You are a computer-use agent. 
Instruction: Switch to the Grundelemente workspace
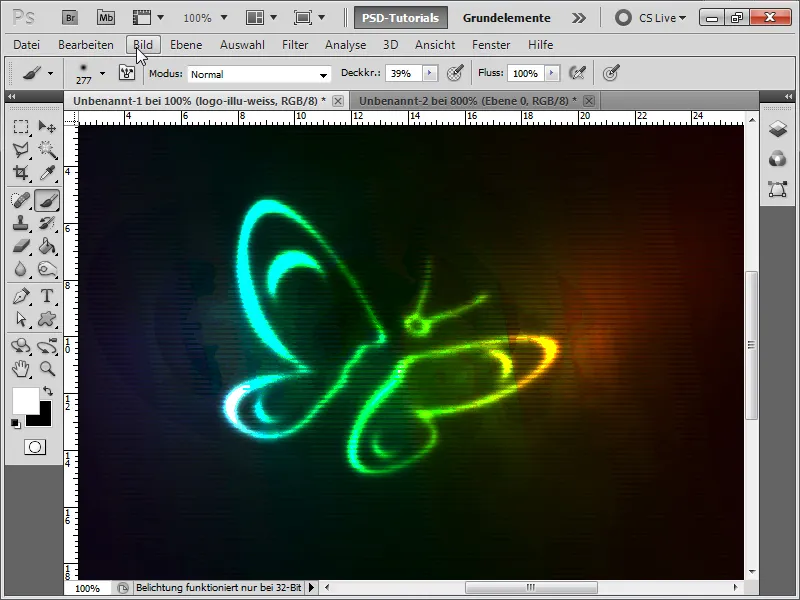click(x=507, y=18)
